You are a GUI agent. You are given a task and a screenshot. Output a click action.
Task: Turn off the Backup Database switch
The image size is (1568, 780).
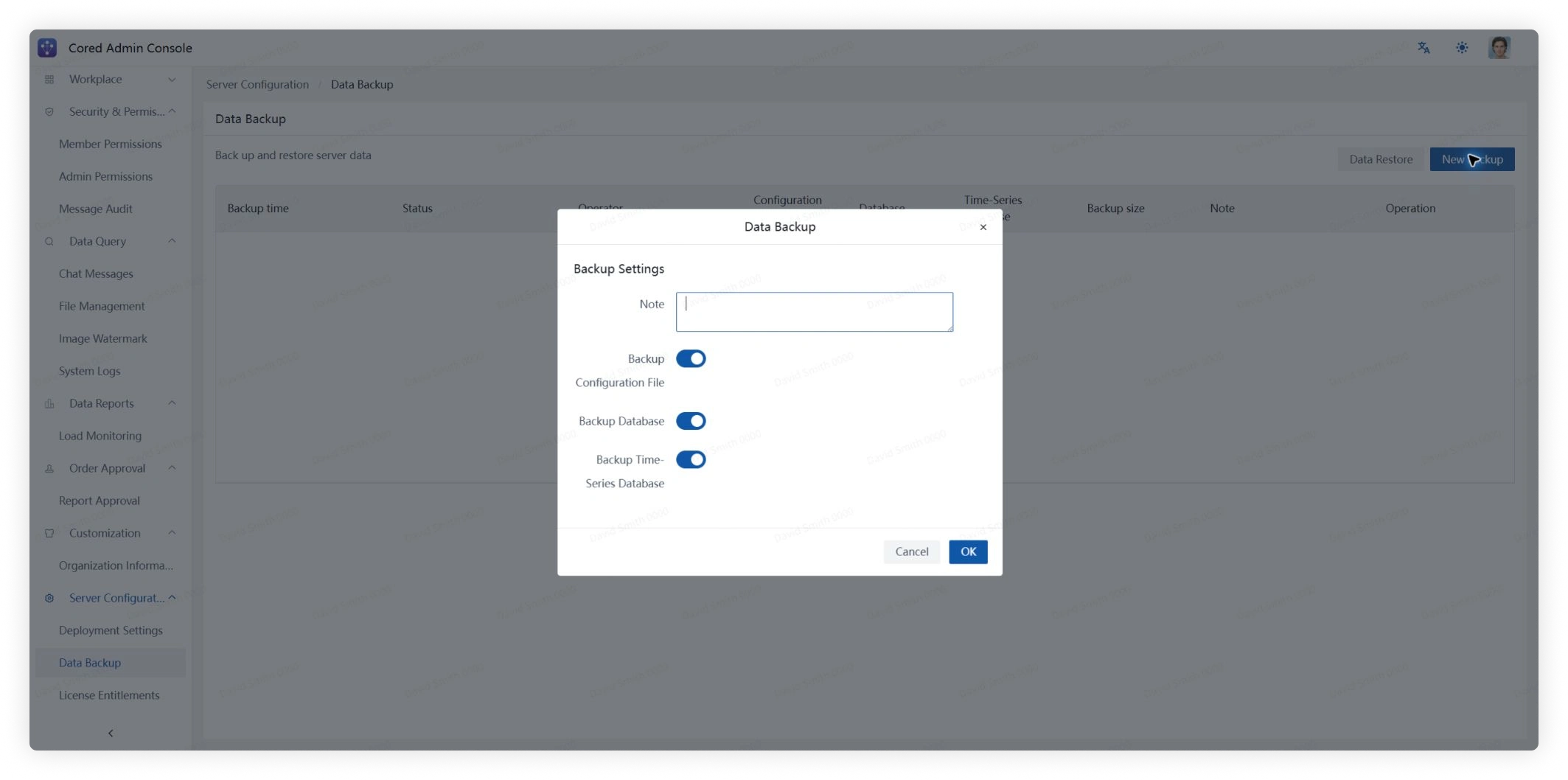(x=691, y=421)
